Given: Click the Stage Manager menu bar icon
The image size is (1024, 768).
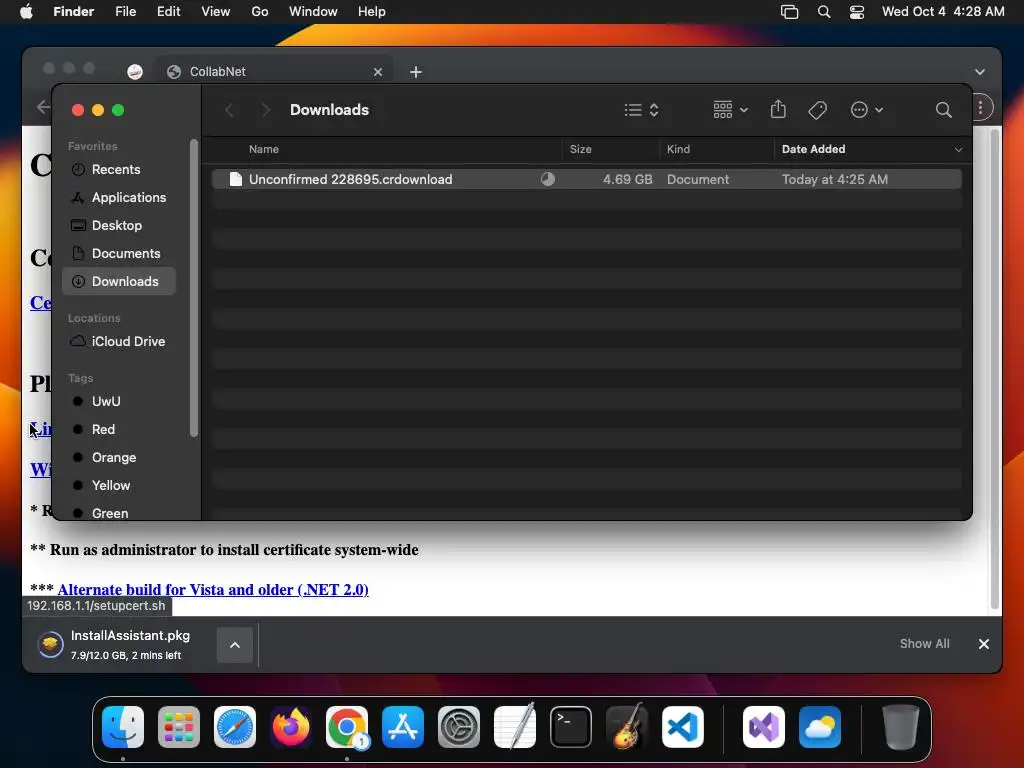Looking at the screenshot, I should click(790, 12).
